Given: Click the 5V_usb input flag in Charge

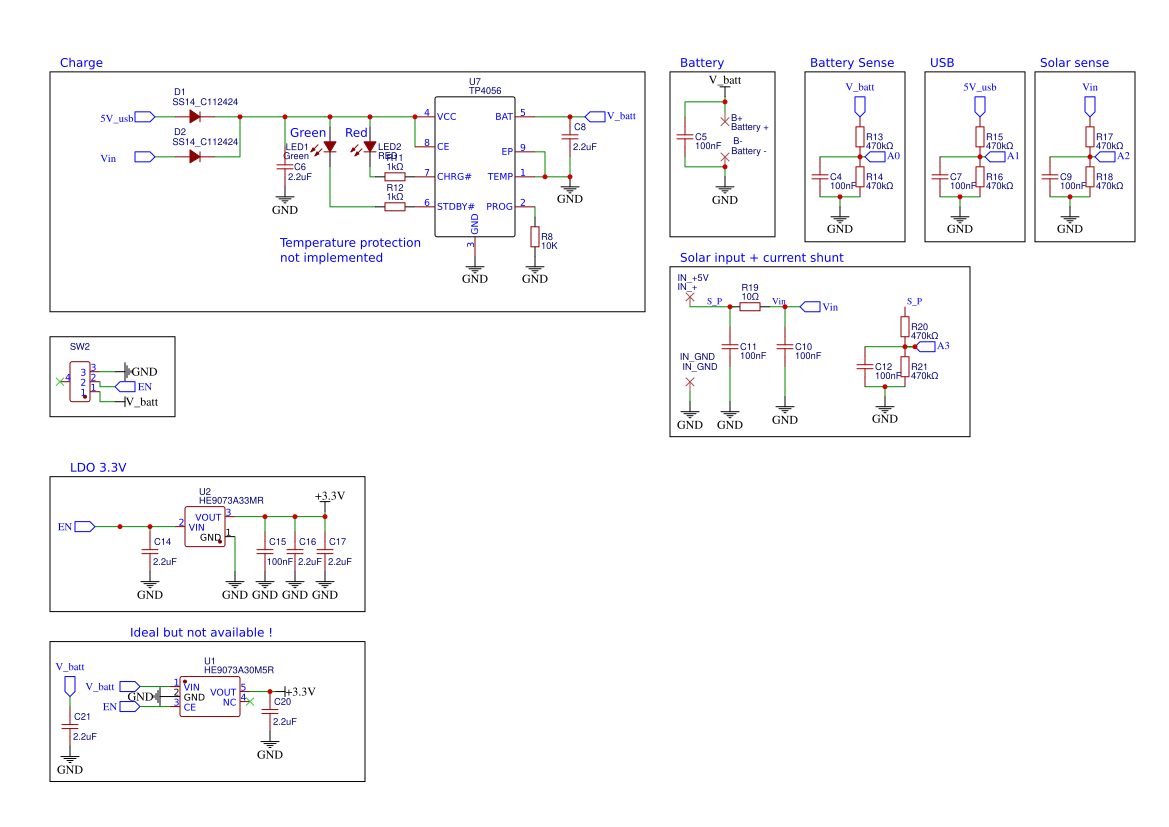Looking at the screenshot, I should (x=145, y=116).
